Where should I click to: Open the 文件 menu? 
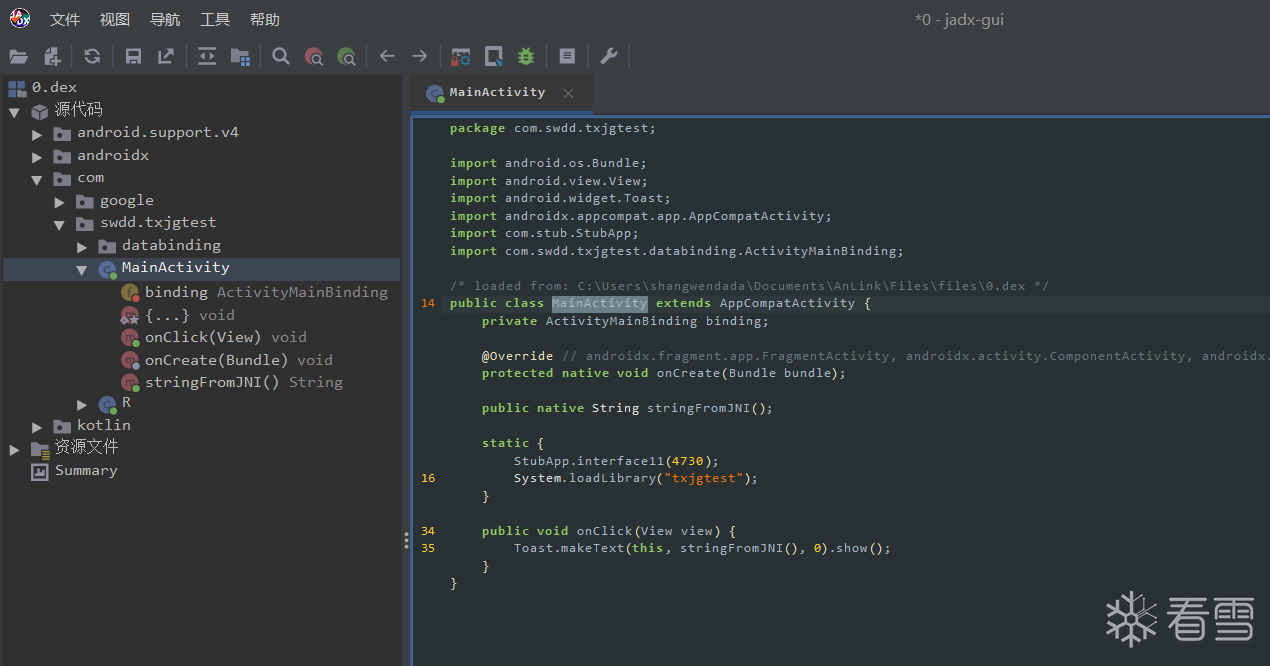tap(65, 20)
